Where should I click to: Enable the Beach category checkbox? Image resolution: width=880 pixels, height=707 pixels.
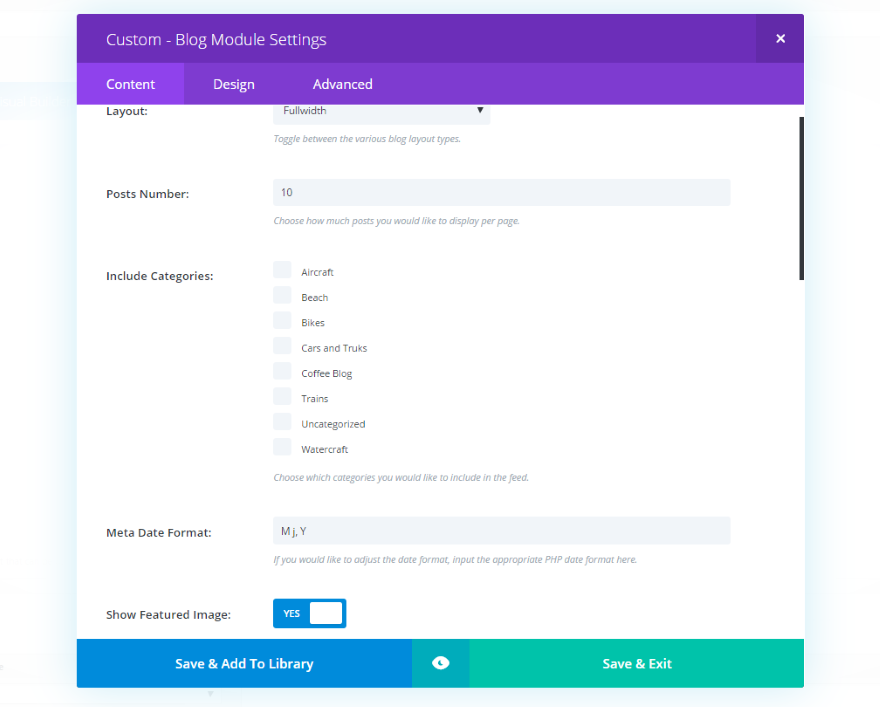click(x=283, y=296)
